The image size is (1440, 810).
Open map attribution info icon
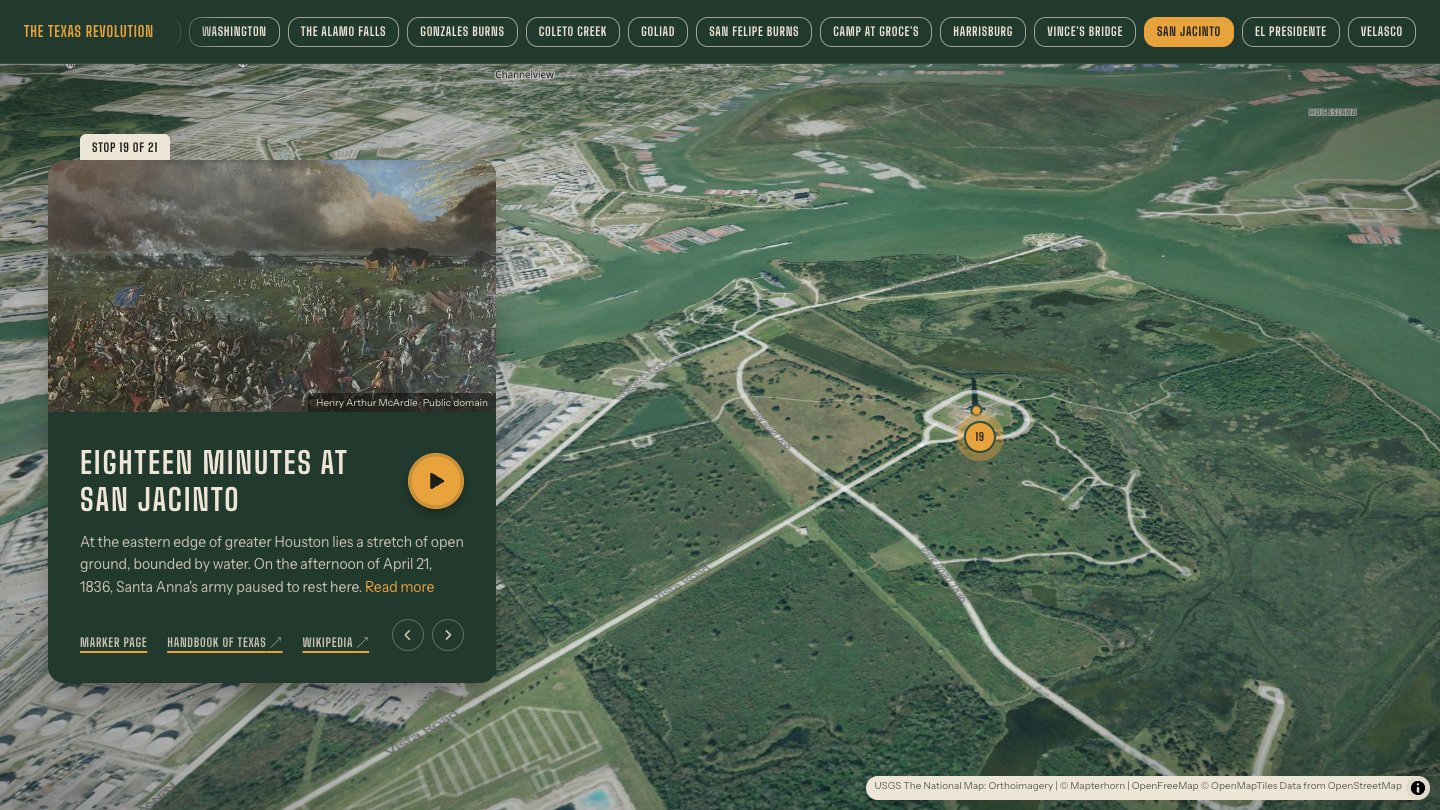1418,788
